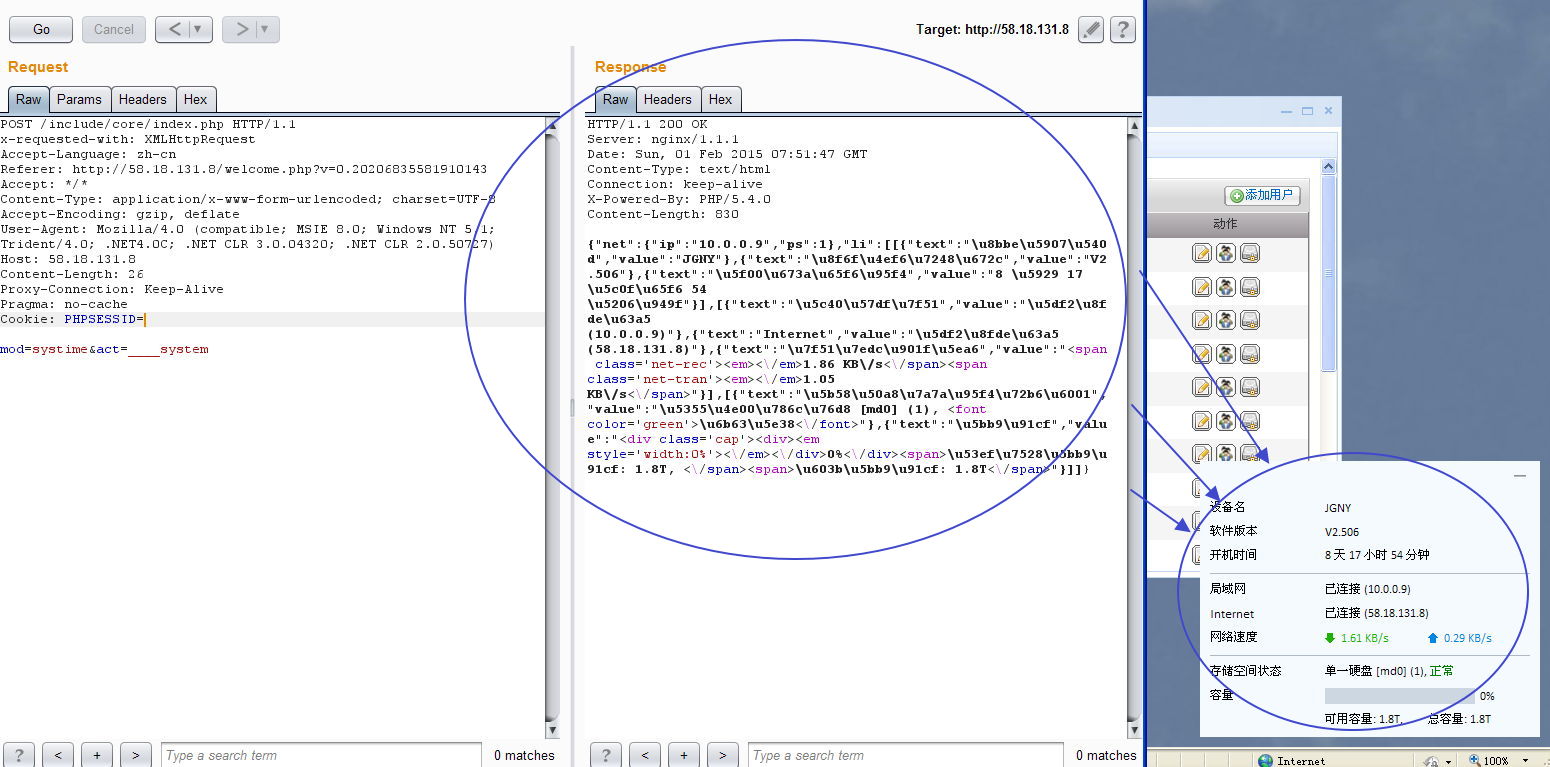Switch Response view to Hex tab
Screen dimensions: 1550x767
coord(721,99)
